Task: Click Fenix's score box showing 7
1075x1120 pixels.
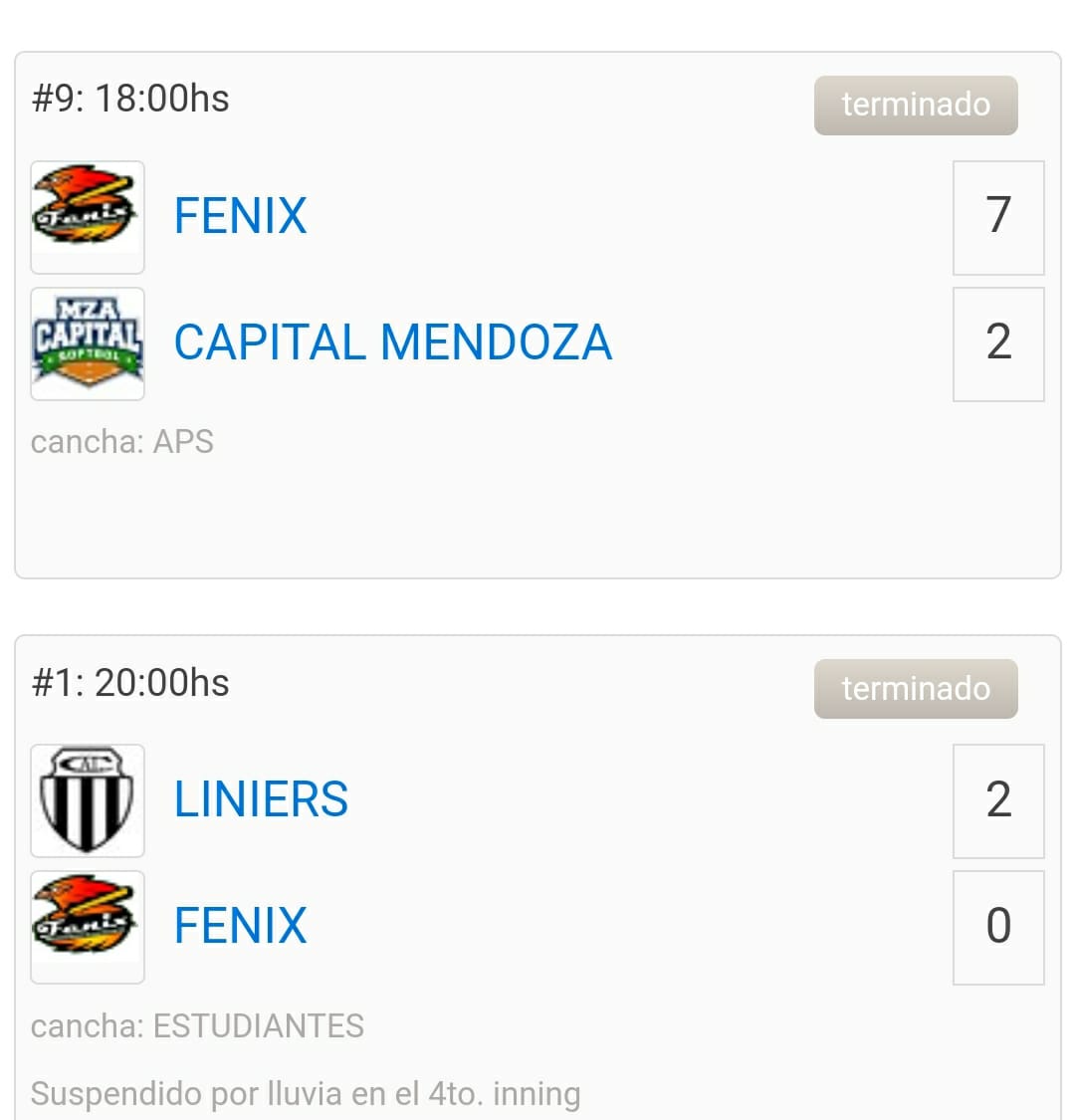Action: tap(997, 217)
